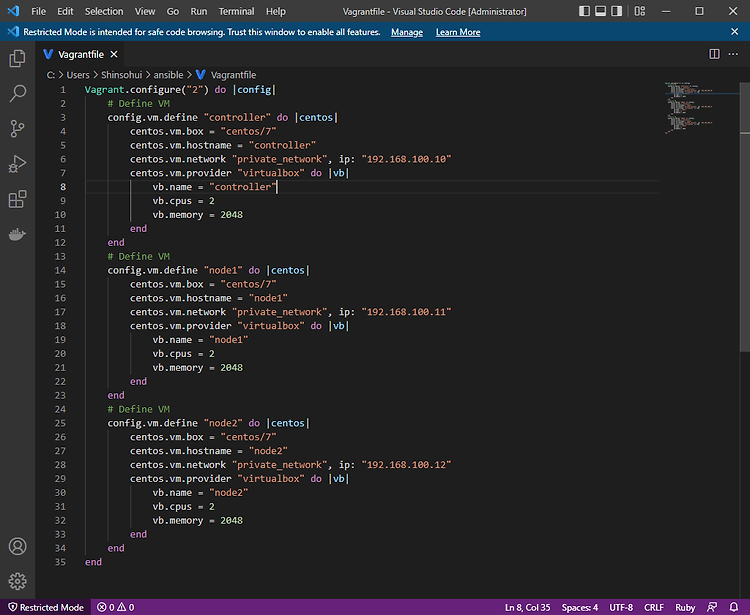The height and width of the screenshot is (615, 750).
Task: Change language mode via Ruby
Action: coord(685,607)
